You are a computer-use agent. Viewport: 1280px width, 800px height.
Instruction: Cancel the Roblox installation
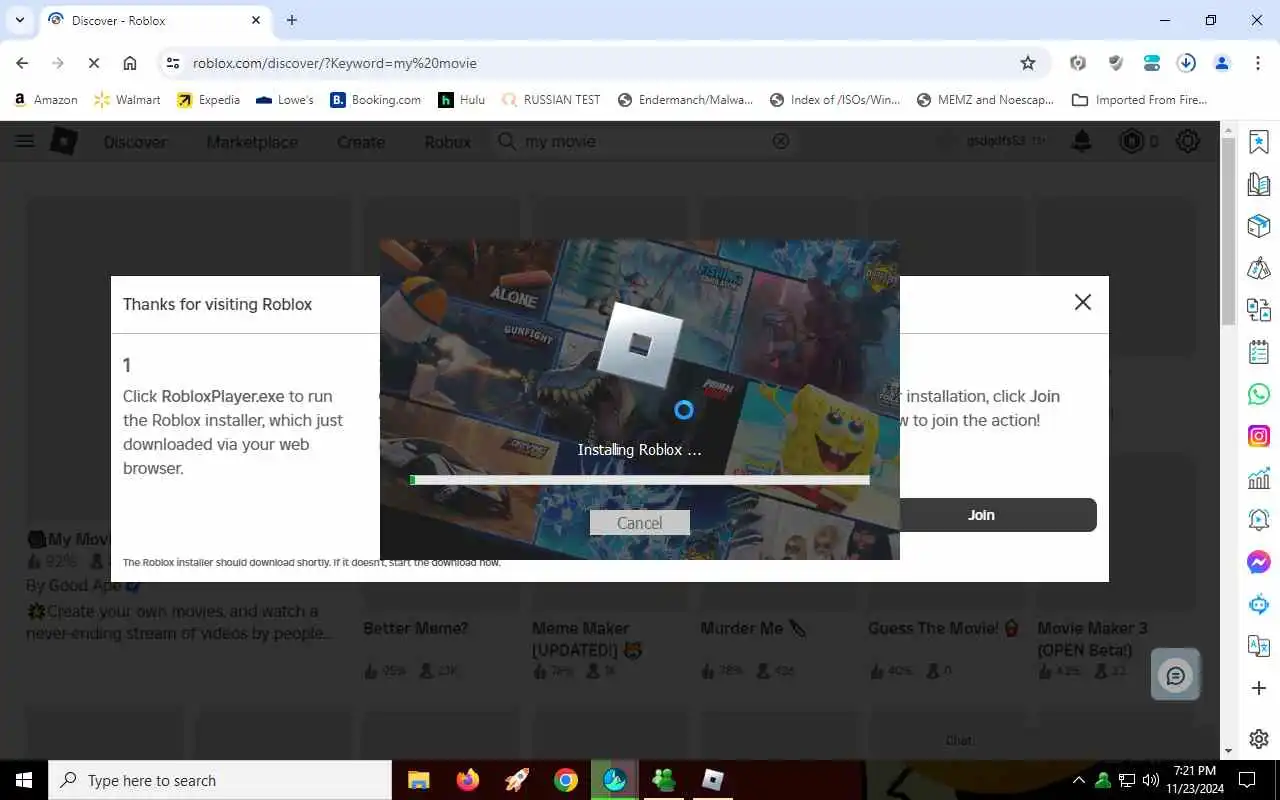click(639, 523)
